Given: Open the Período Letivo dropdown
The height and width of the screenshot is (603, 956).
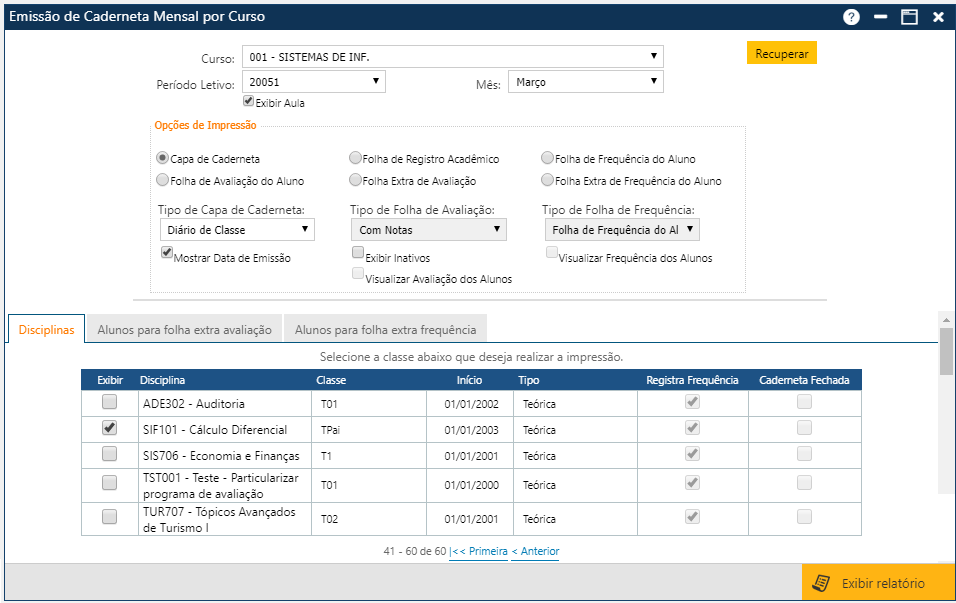Looking at the screenshot, I should [x=313, y=82].
